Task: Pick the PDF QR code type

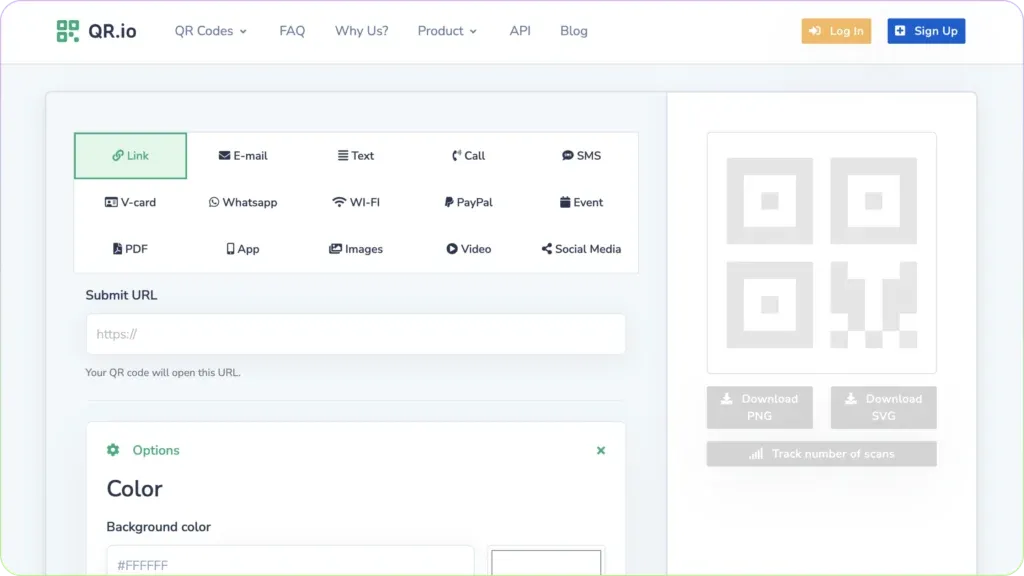Action: 130,249
